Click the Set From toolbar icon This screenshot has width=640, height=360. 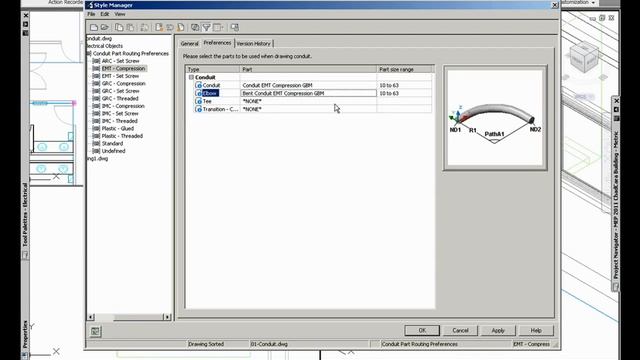pos(170,27)
